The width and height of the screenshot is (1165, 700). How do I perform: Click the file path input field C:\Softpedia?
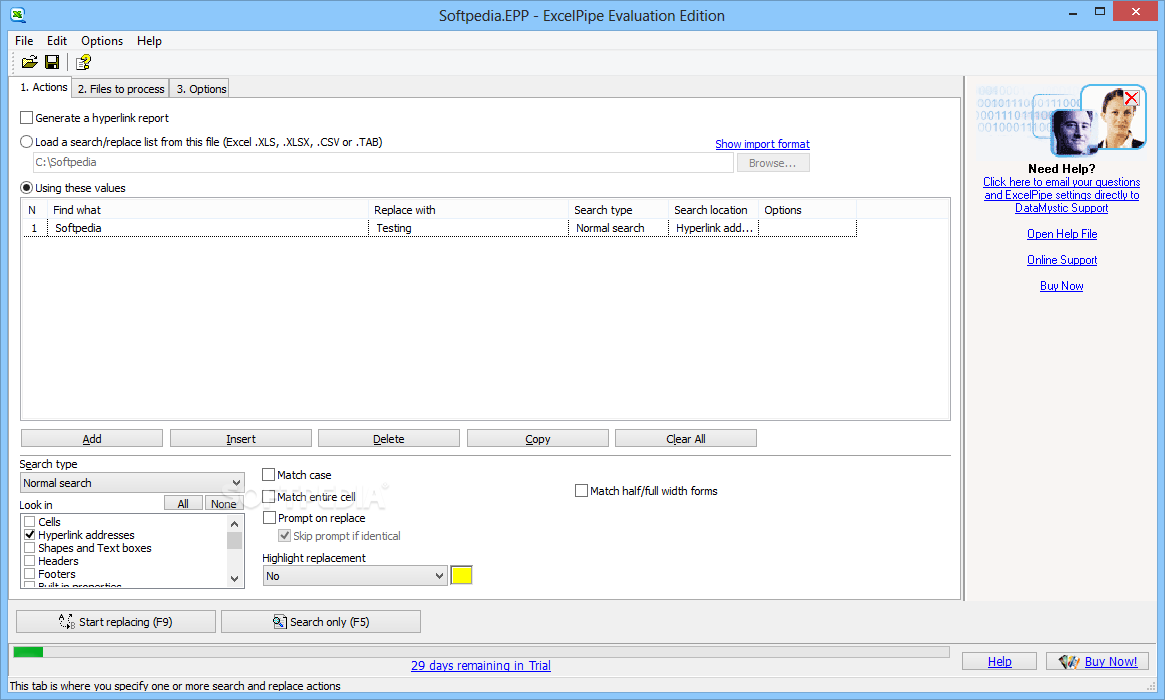[x=383, y=162]
